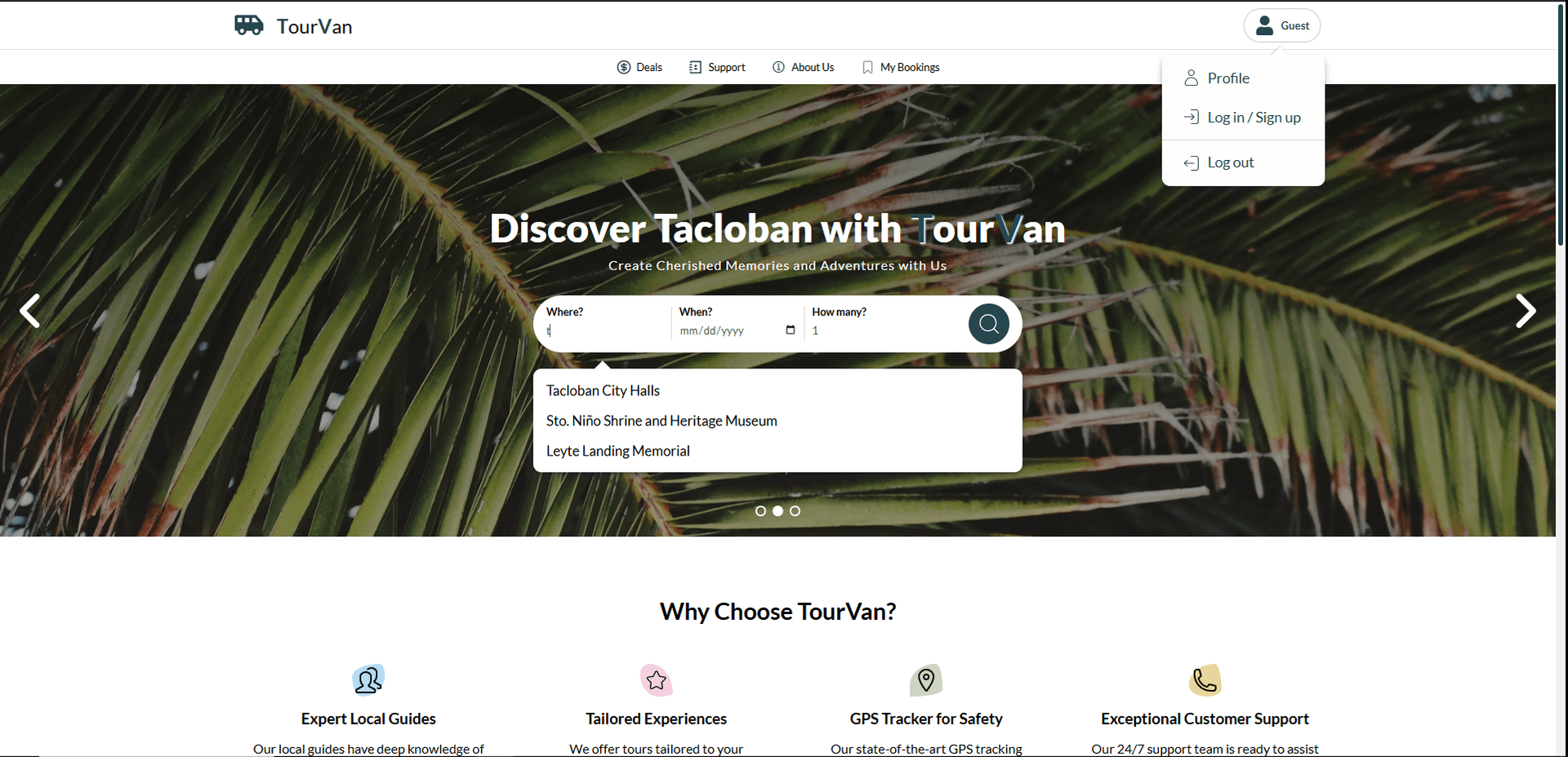The image size is (1568, 757).
Task: Pick Sto. Niño Shrine and Heritage Museum
Action: click(x=661, y=421)
